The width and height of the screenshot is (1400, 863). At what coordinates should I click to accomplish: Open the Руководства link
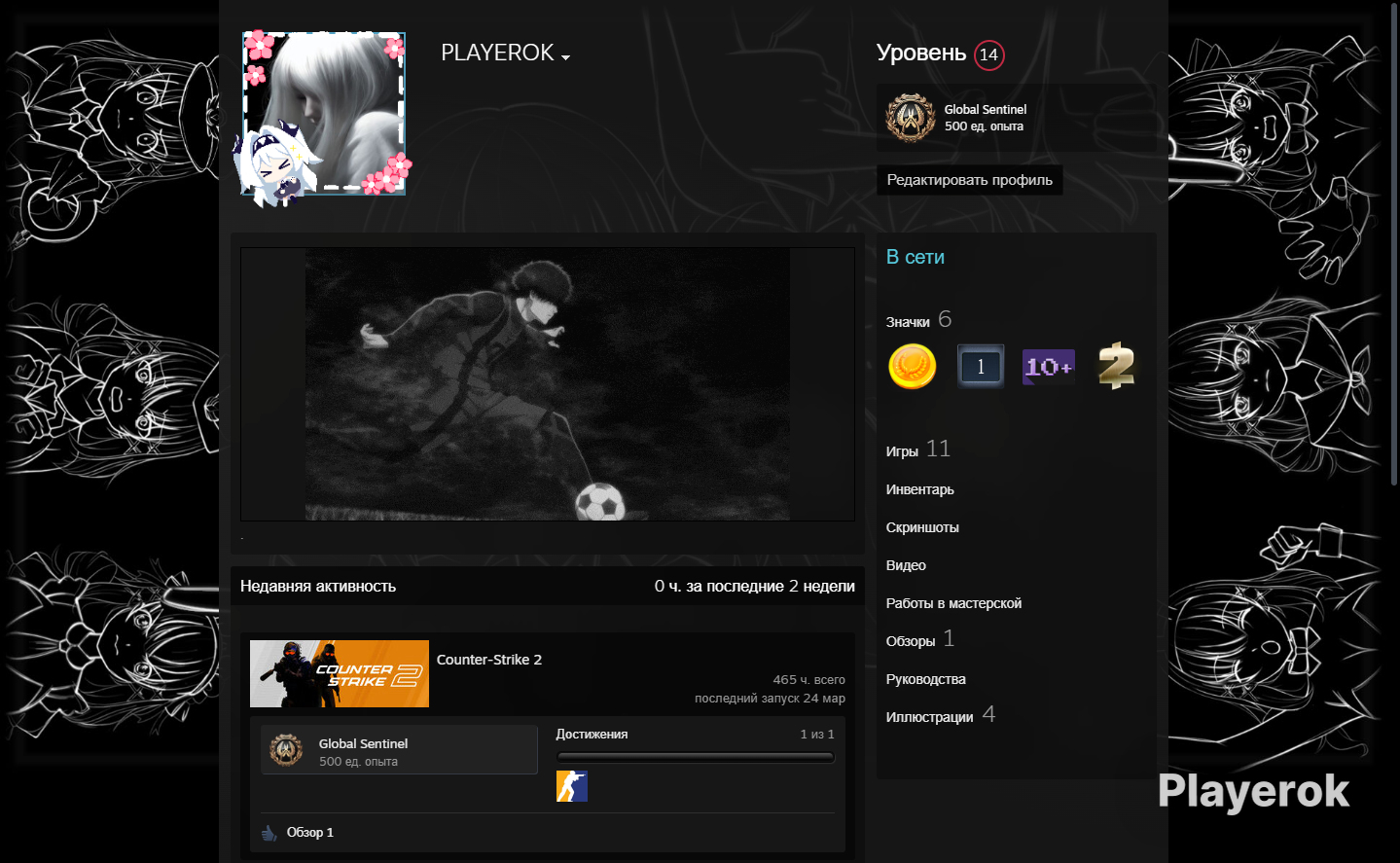point(925,679)
